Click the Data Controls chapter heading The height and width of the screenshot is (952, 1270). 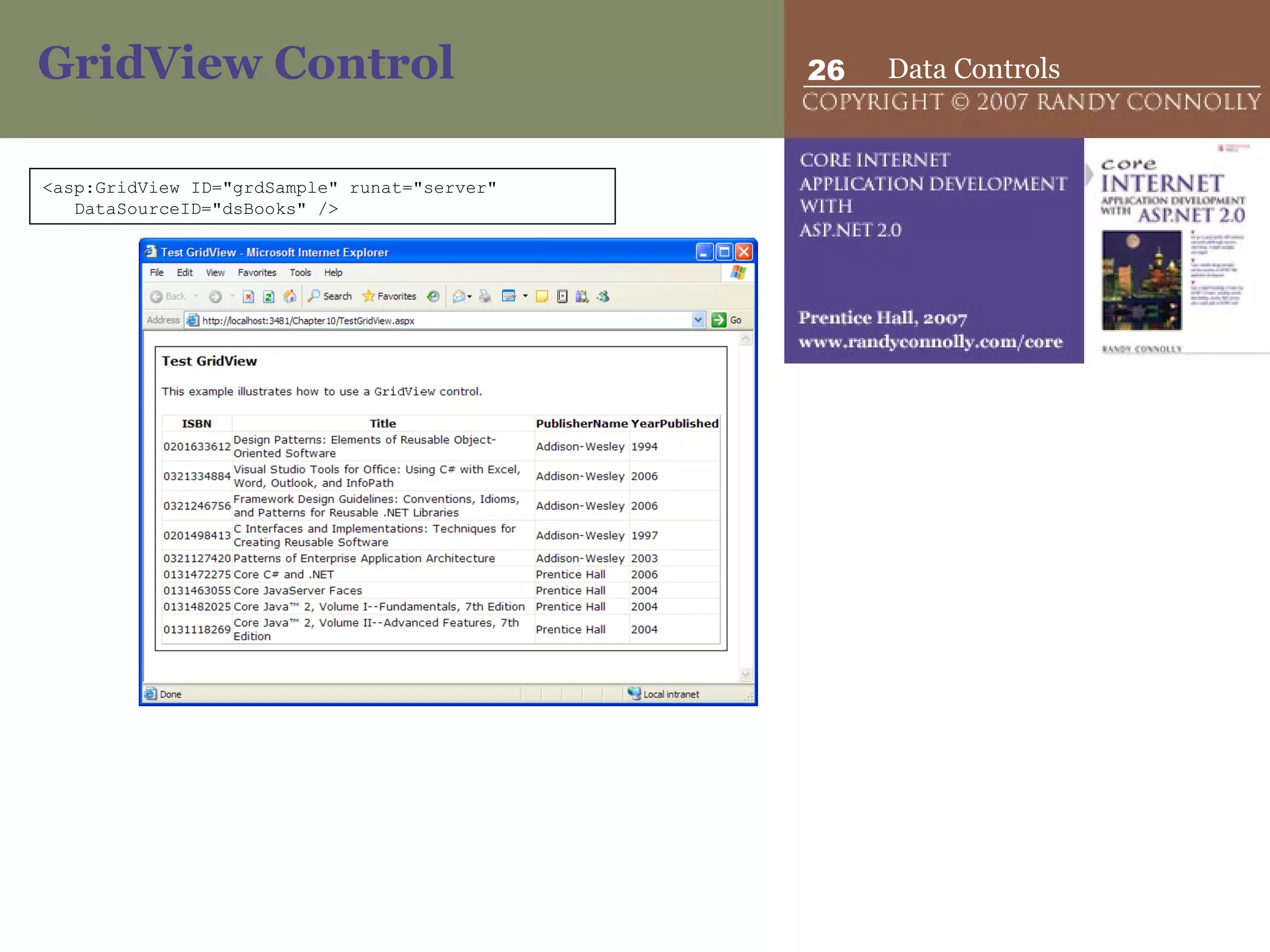click(974, 69)
